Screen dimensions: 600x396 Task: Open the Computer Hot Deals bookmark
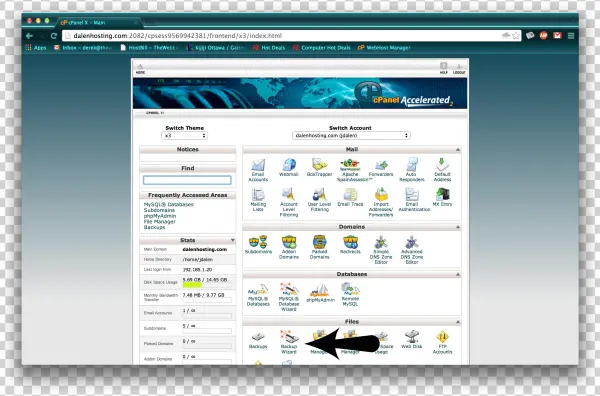click(x=322, y=48)
